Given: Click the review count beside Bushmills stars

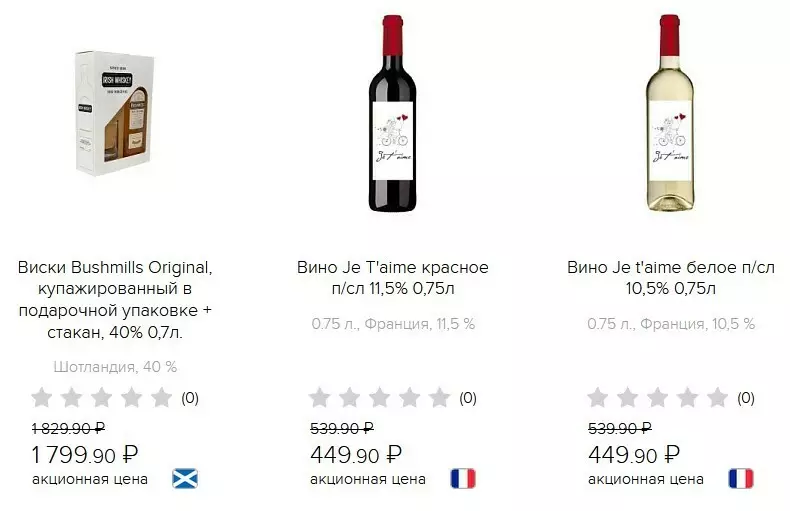Looking at the screenshot, I should (x=190, y=398).
